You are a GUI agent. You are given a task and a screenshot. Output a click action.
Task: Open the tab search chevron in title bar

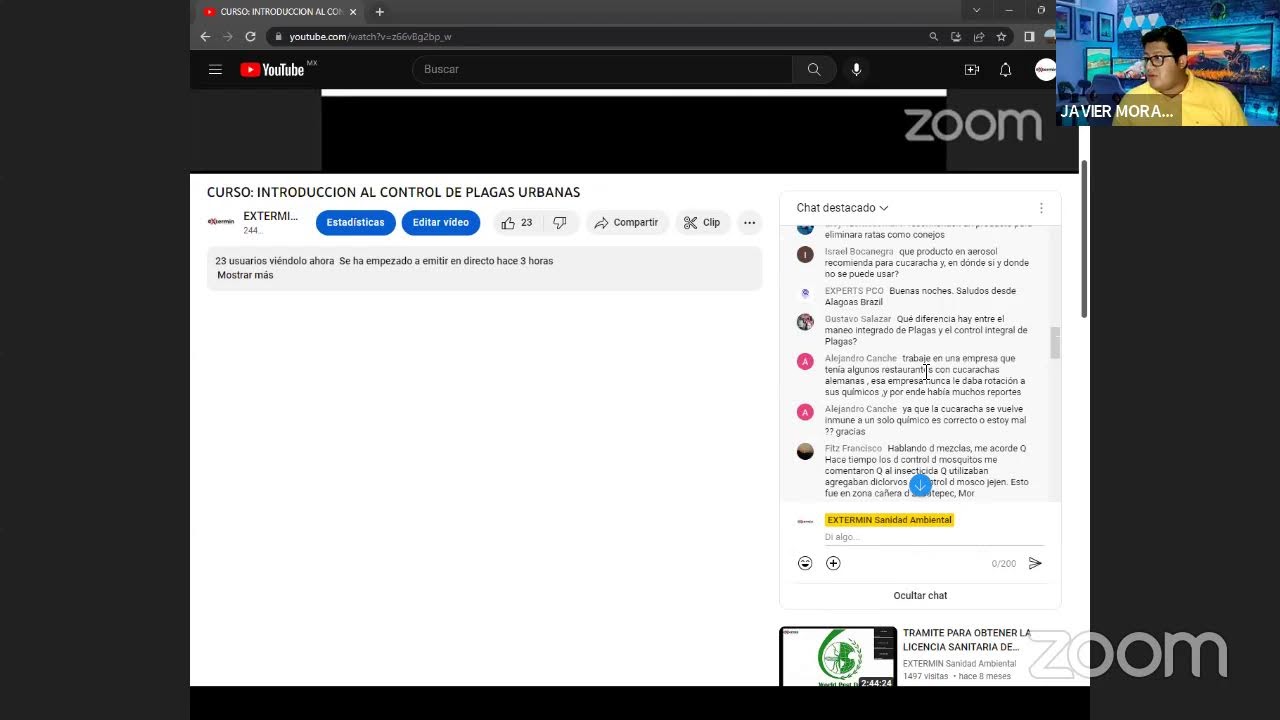976,10
